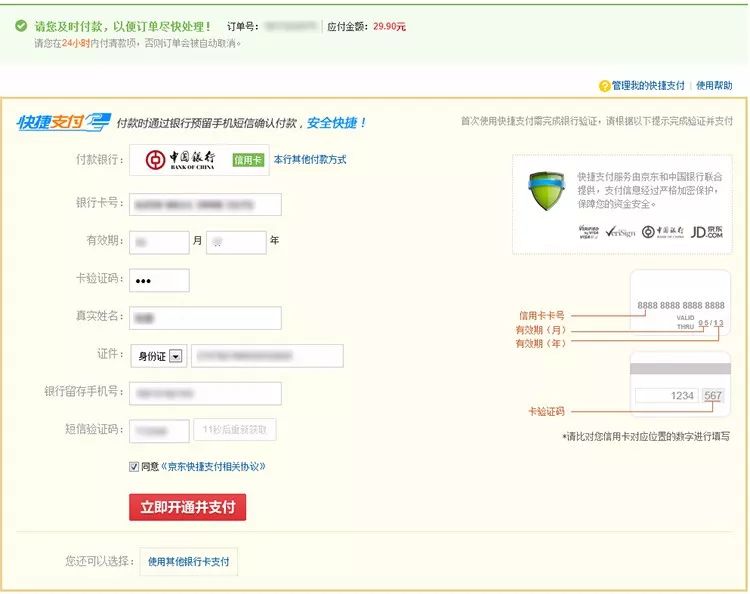Click the green 信用卡 badge
750x594 pixels.
[x=248, y=160]
